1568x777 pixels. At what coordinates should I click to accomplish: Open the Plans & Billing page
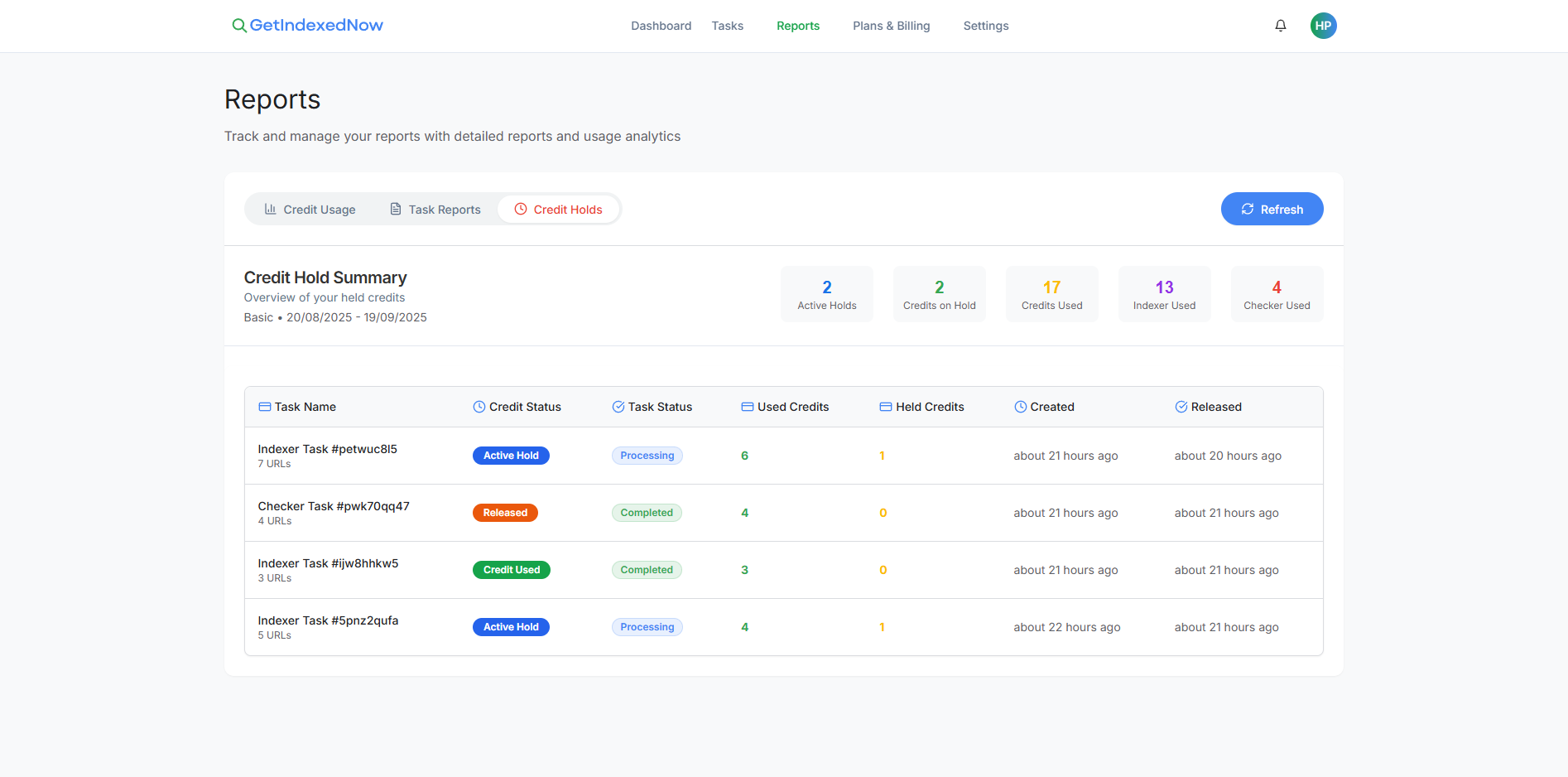891,26
